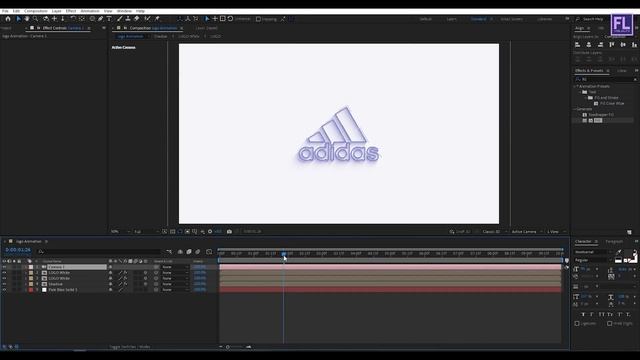Image resolution: width=640 pixels, height=360 pixels.
Task: Align layers horizontal center icon
Action: [x=589, y=44]
